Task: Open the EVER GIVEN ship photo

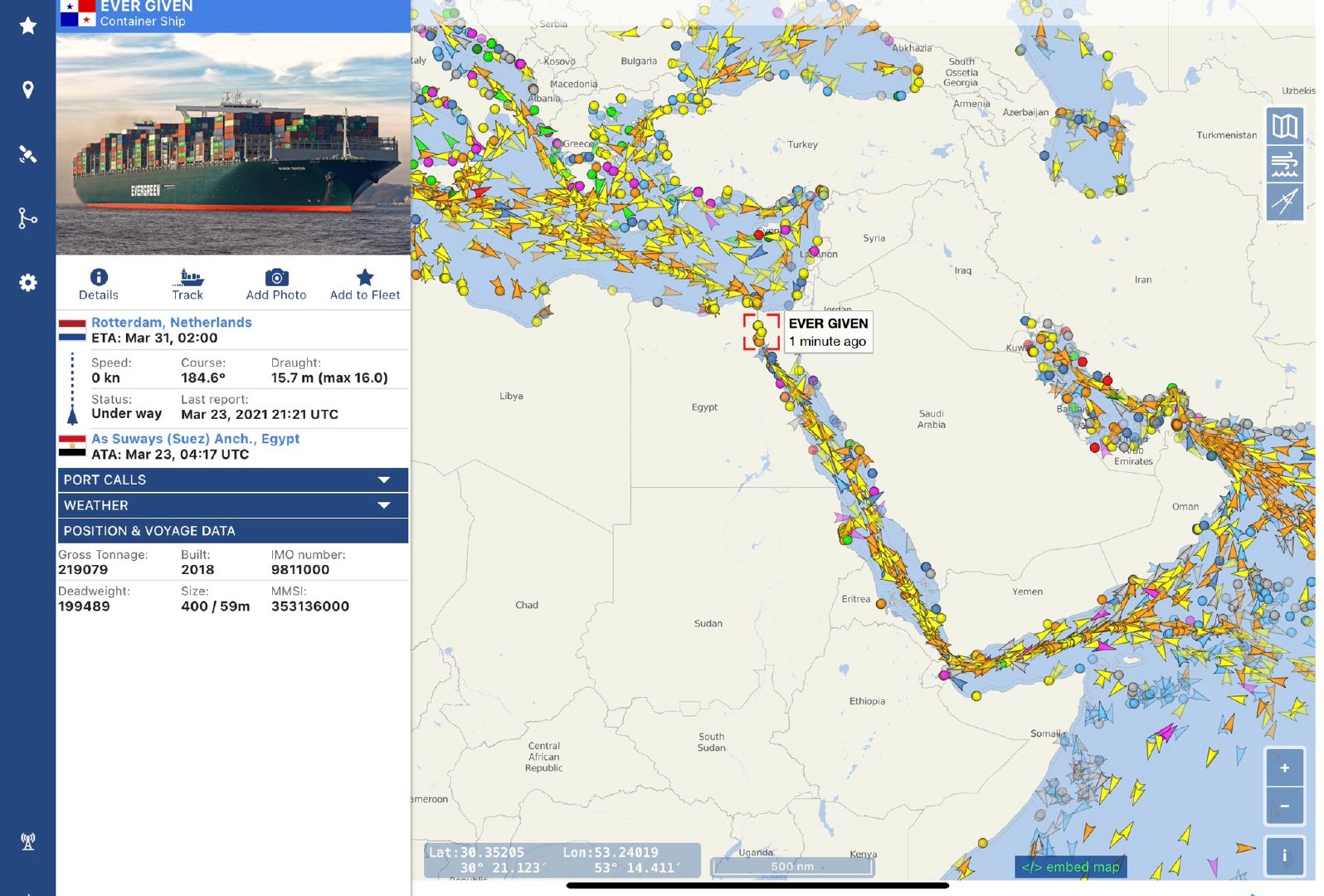Action: click(233, 144)
